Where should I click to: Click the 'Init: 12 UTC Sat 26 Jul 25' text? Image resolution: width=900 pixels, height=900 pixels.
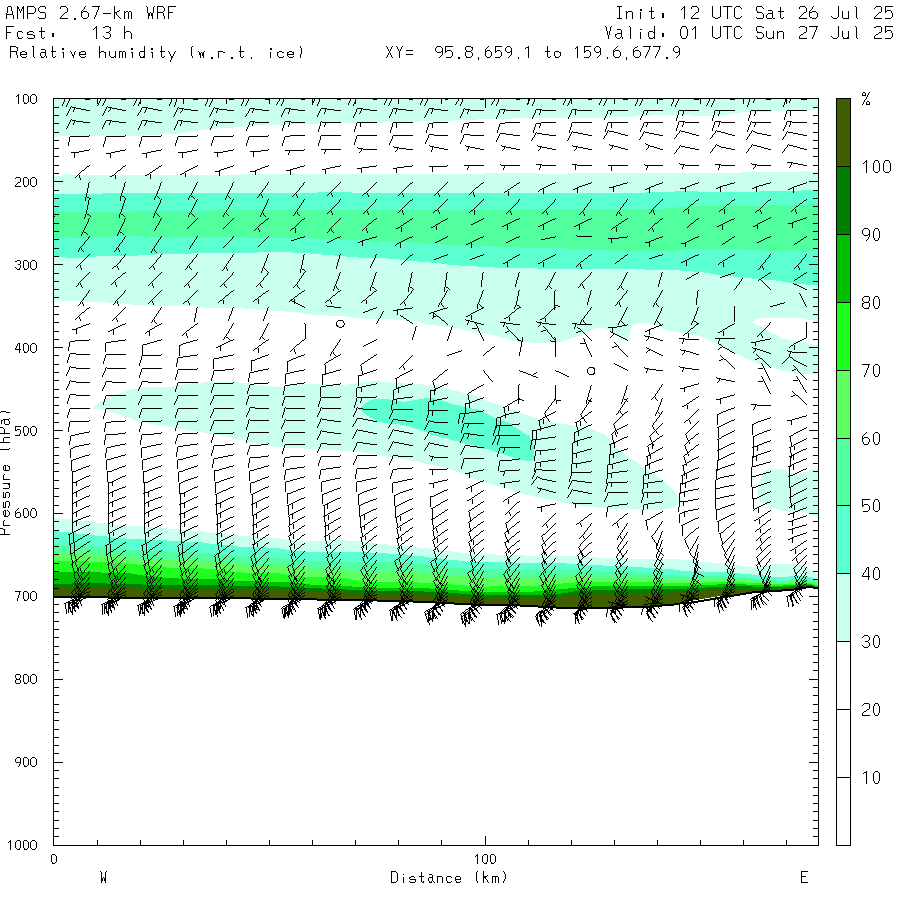tap(754, 13)
